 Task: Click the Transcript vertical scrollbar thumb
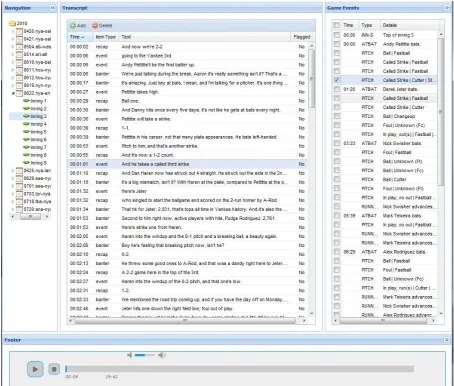(312, 79)
